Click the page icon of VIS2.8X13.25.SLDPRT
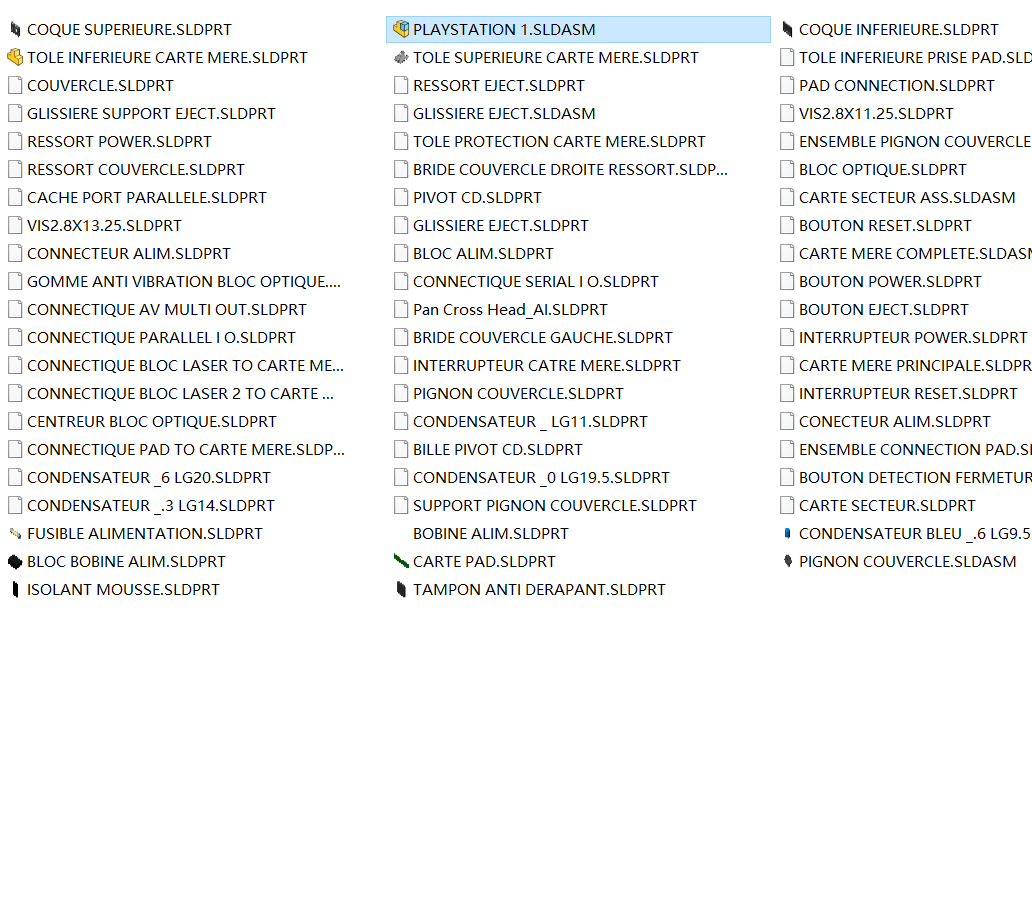This screenshot has width=1032, height=899. [x=15, y=226]
